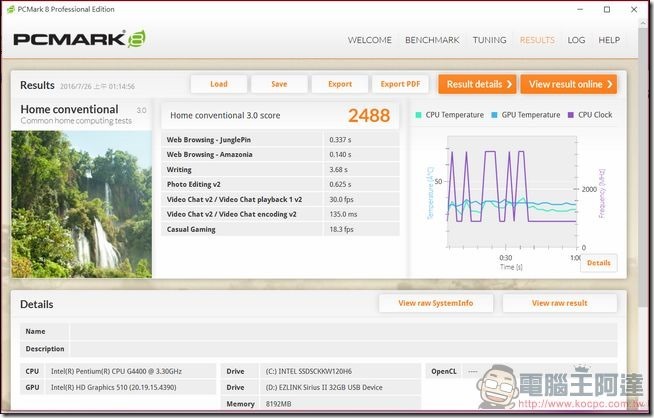Go to the TUNING tab
This screenshot has width=654, height=418.
pyautogui.click(x=489, y=40)
